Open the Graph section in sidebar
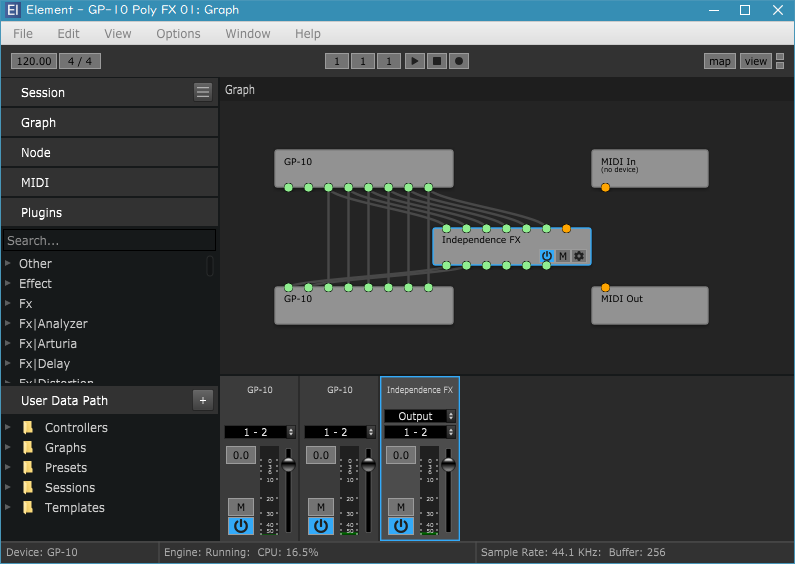 (110, 122)
